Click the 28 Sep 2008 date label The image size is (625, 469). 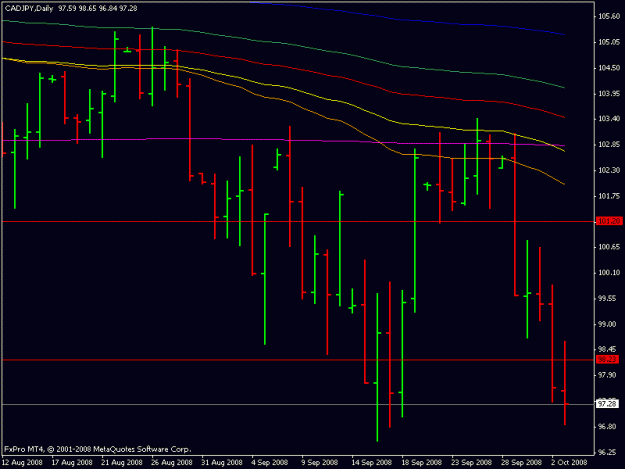pyautogui.click(x=521, y=463)
